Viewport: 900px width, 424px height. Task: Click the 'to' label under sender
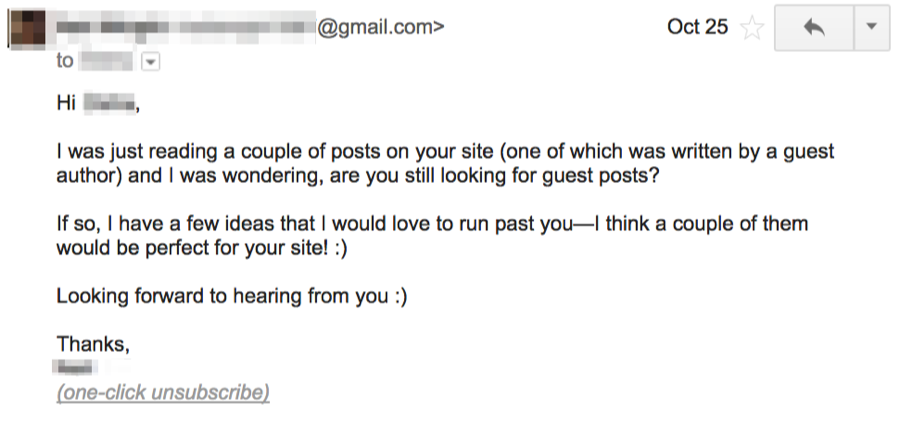pyautogui.click(x=65, y=61)
